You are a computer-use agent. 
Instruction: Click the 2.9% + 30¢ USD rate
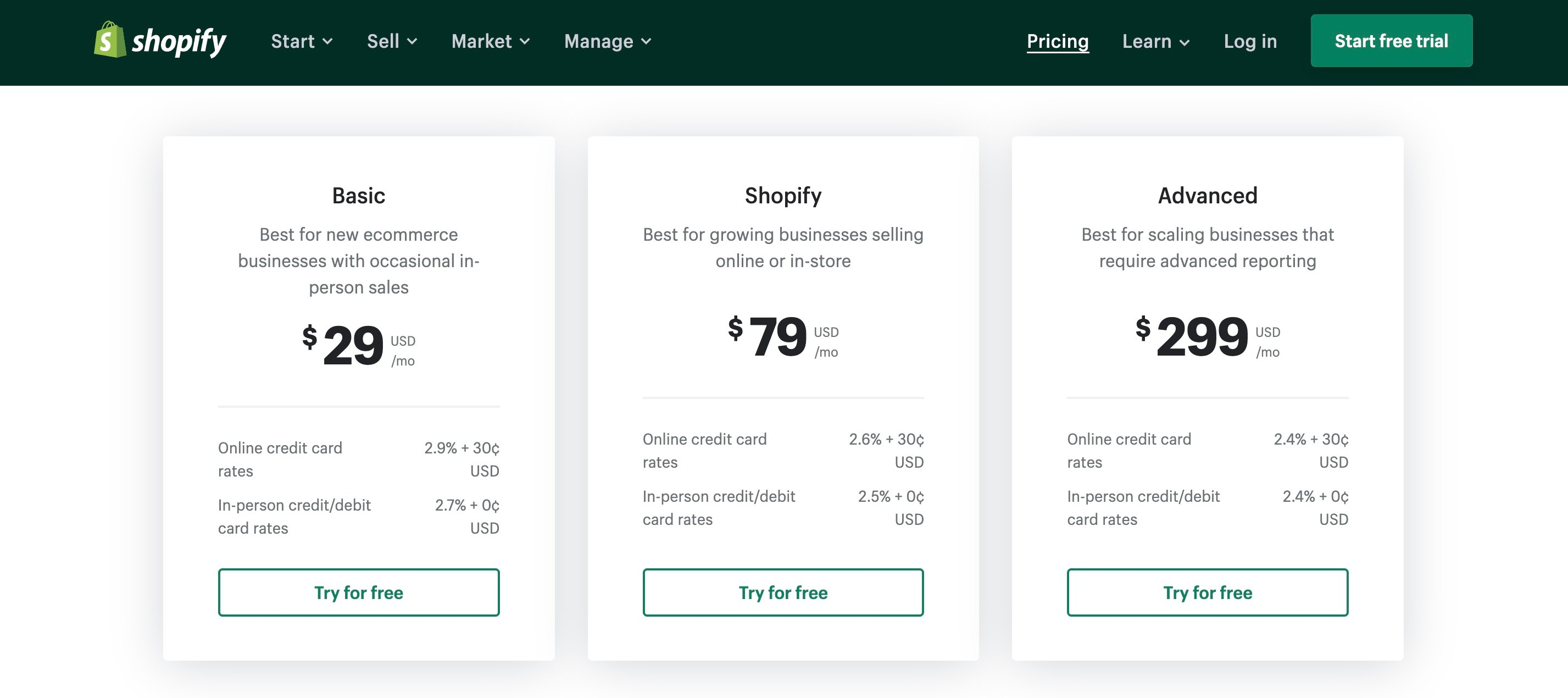click(462, 459)
